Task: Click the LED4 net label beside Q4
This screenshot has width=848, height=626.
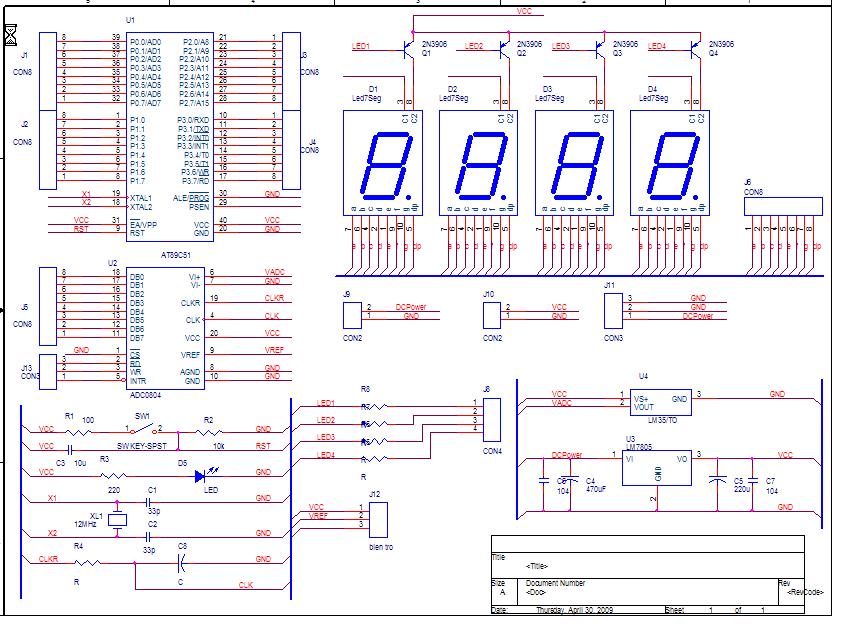Action: click(657, 46)
